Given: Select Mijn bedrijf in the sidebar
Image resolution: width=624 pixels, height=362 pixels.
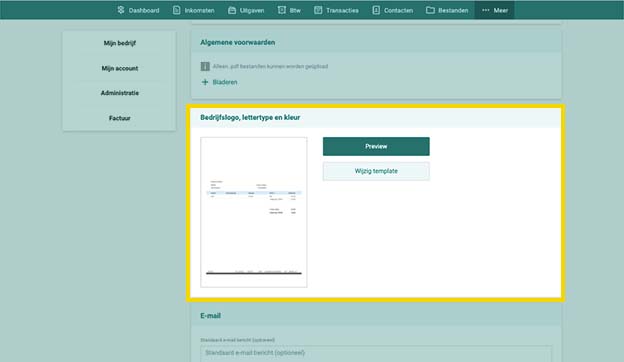Looking at the screenshot, I should tap(119, 43).
